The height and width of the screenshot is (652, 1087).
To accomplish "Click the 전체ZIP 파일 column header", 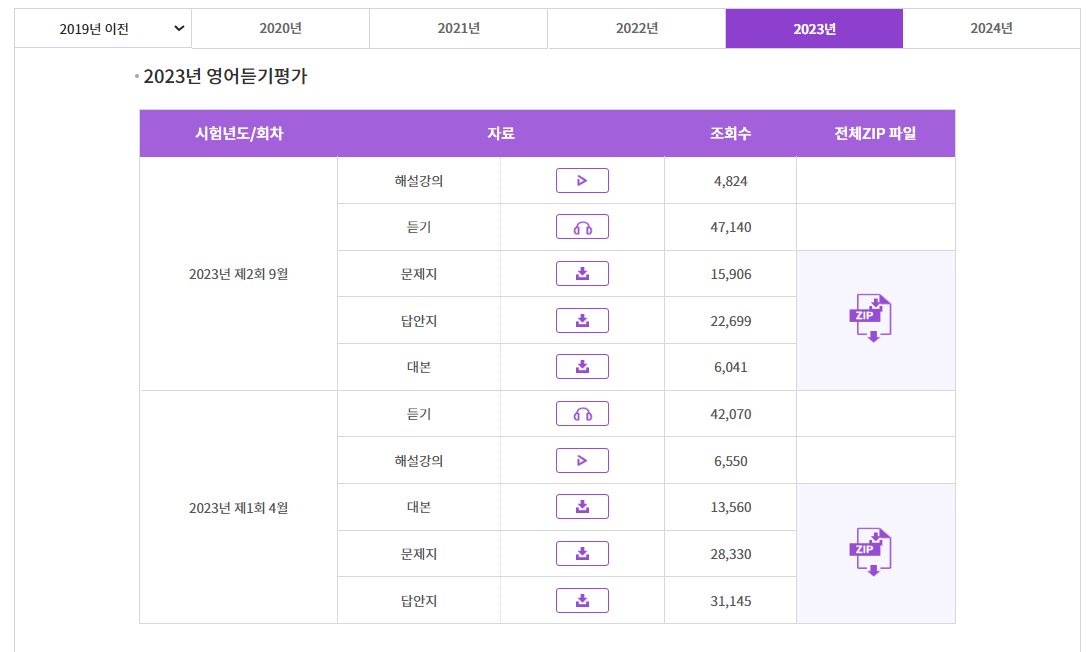I will [x=875, y=134].
